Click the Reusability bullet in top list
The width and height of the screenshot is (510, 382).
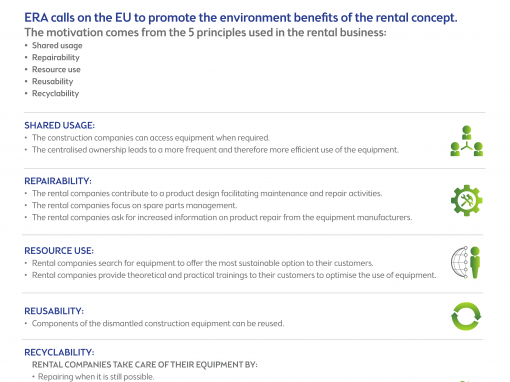52,81
